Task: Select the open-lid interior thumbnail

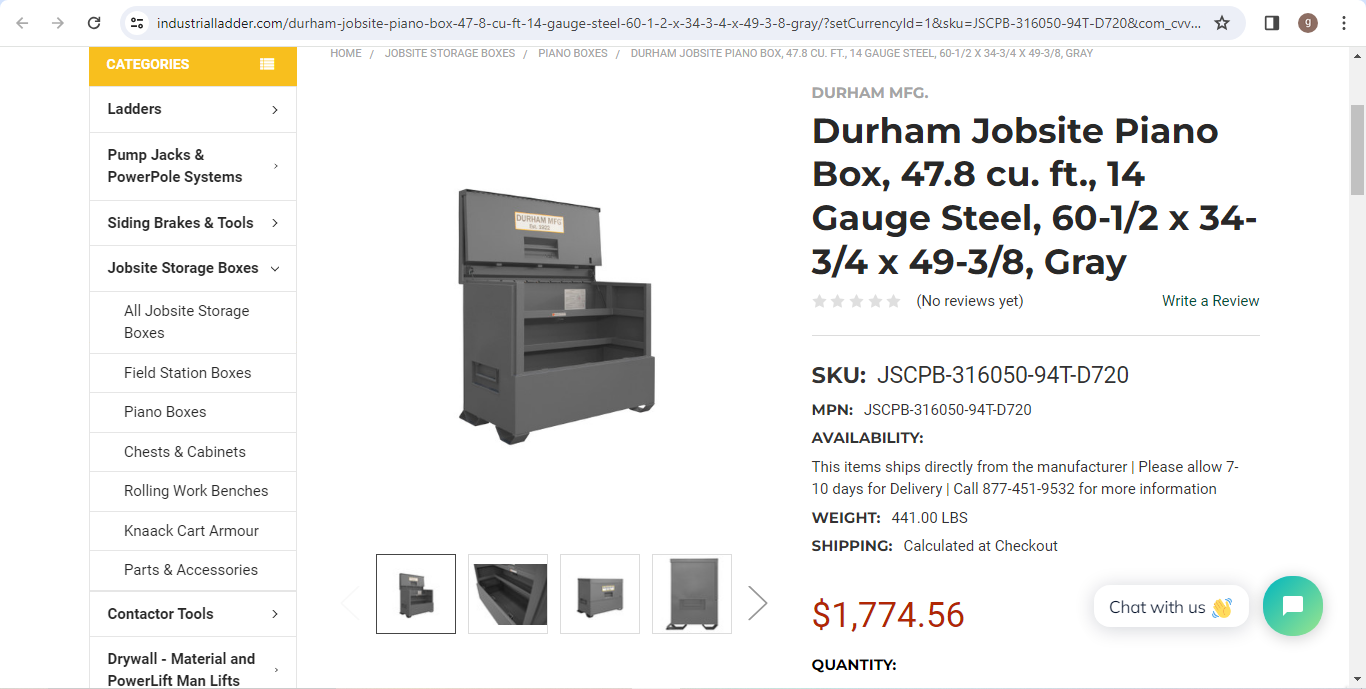Action: [508, 594]
